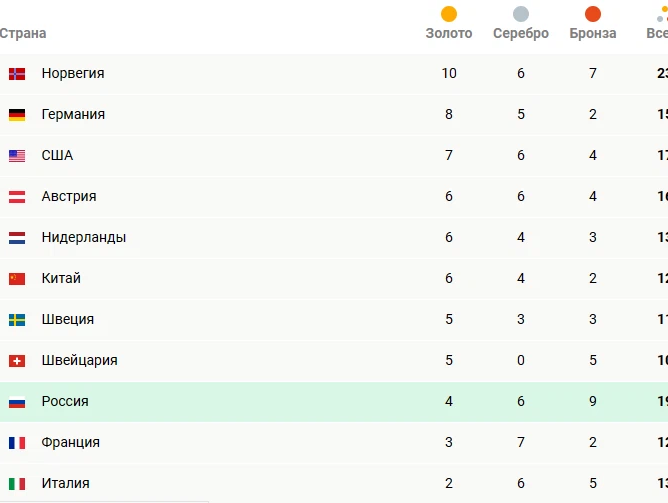
Task: Click the Switzerland flag icon
Action: tap(17, 361)
